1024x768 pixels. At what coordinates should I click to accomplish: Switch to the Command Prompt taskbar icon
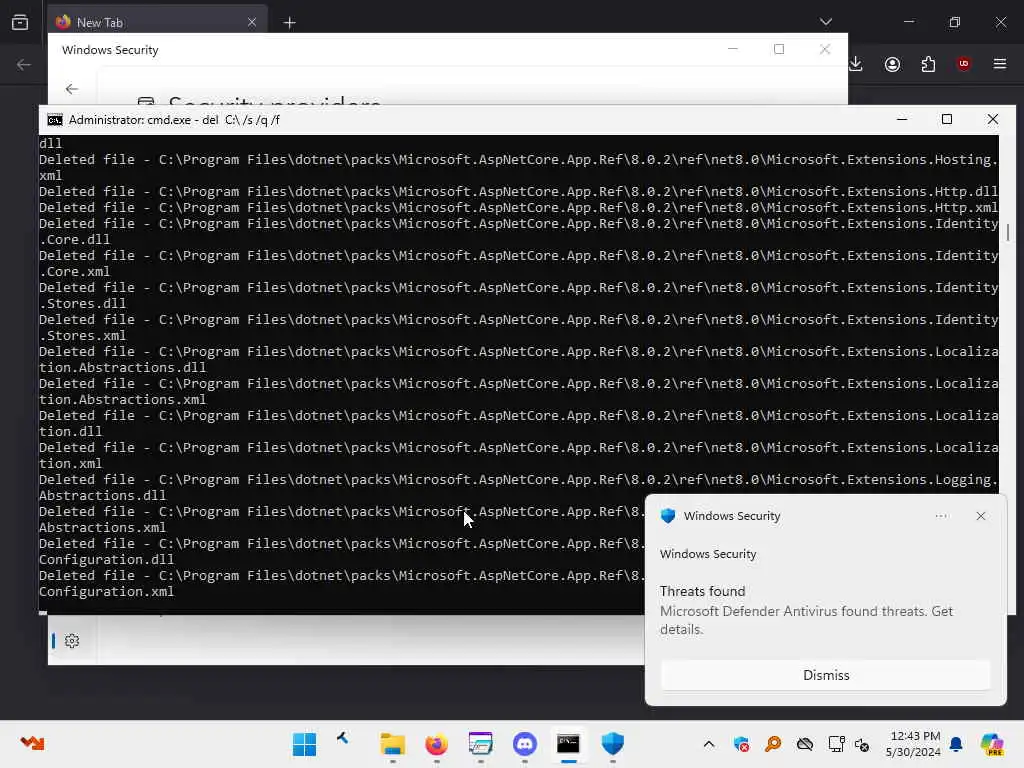point(568,744)
